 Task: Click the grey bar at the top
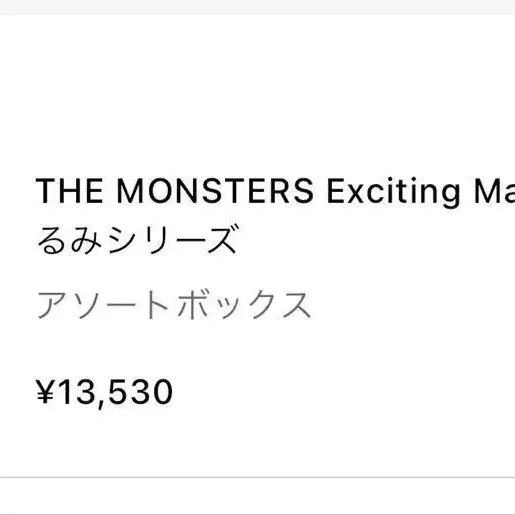[257, 7]
